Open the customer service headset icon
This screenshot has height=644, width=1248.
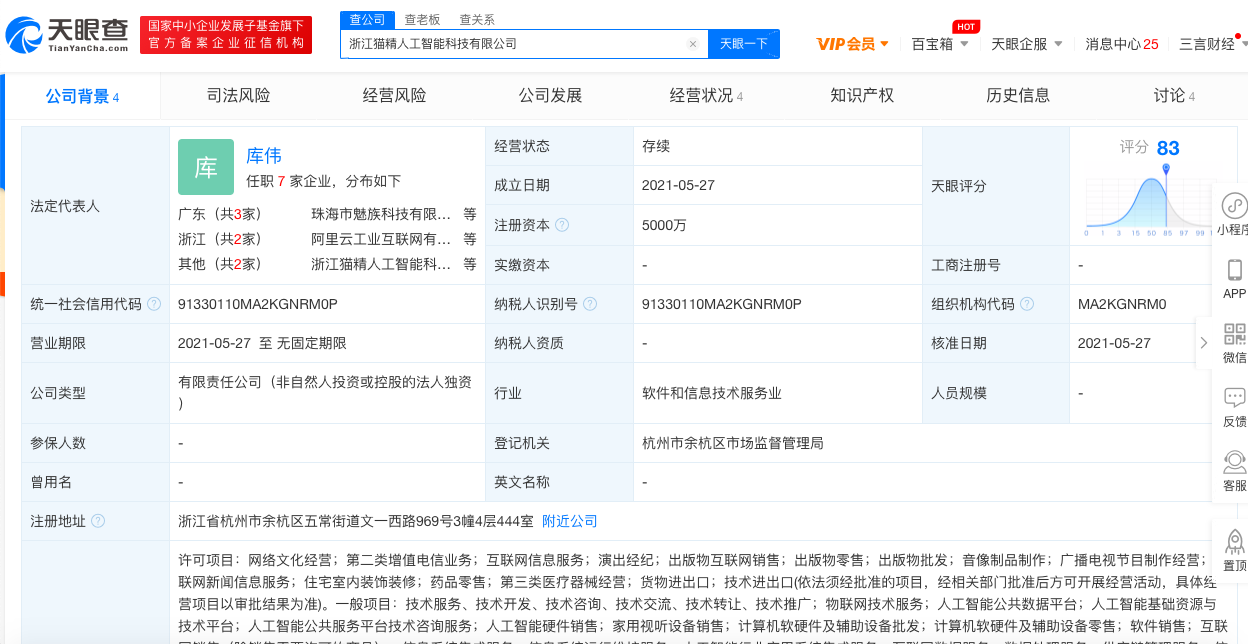[x=1234, y=462]
